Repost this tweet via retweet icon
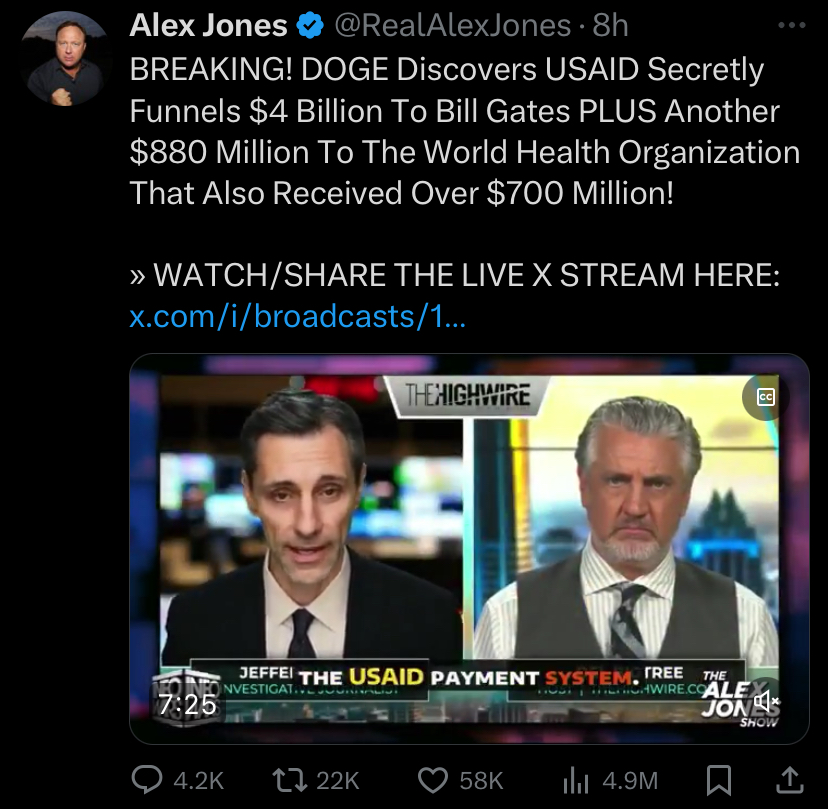The height and width of the screenshot is (809, 828). [x=289, y=780]
